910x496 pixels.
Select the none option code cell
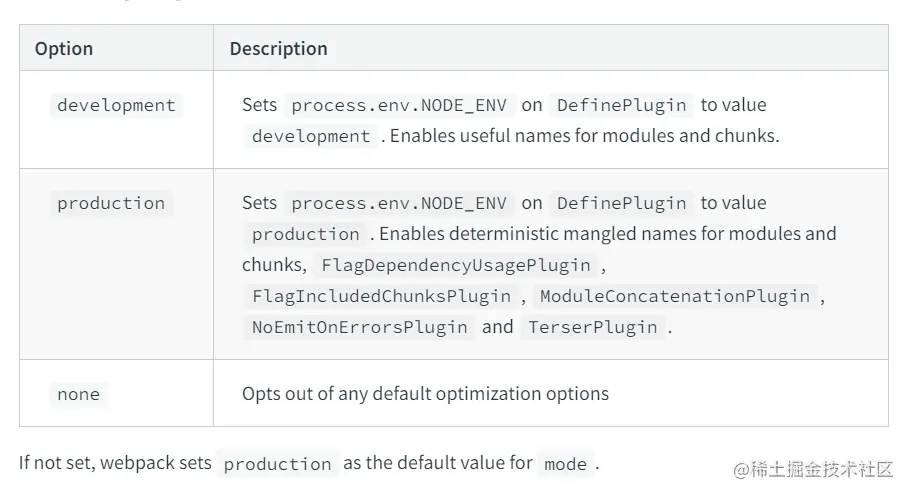click(x=78, y=394)
